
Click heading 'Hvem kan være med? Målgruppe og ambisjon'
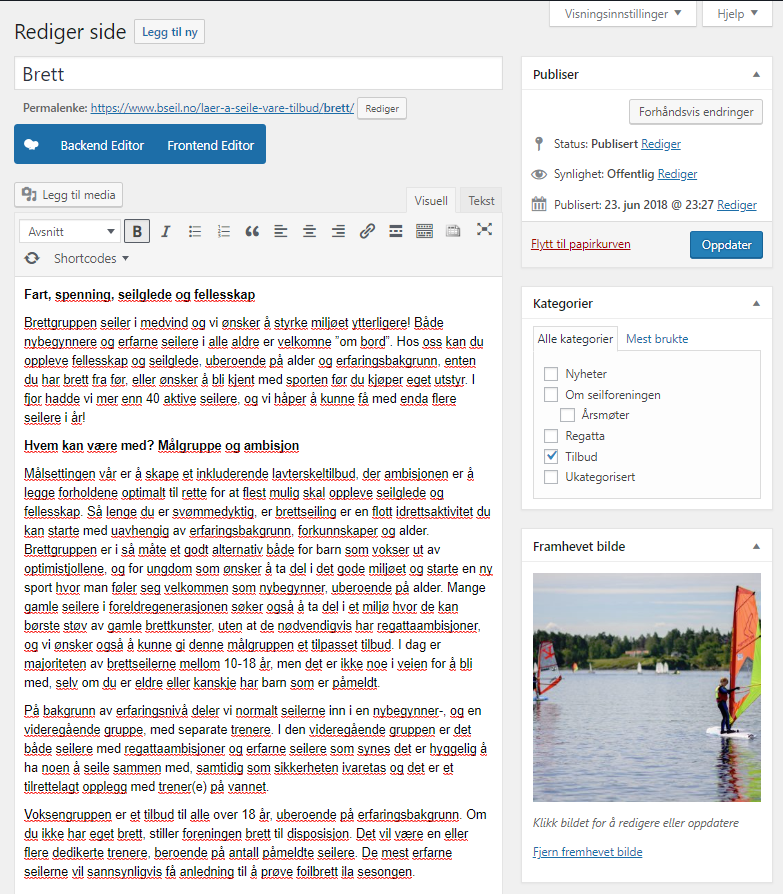click(161, 446)
